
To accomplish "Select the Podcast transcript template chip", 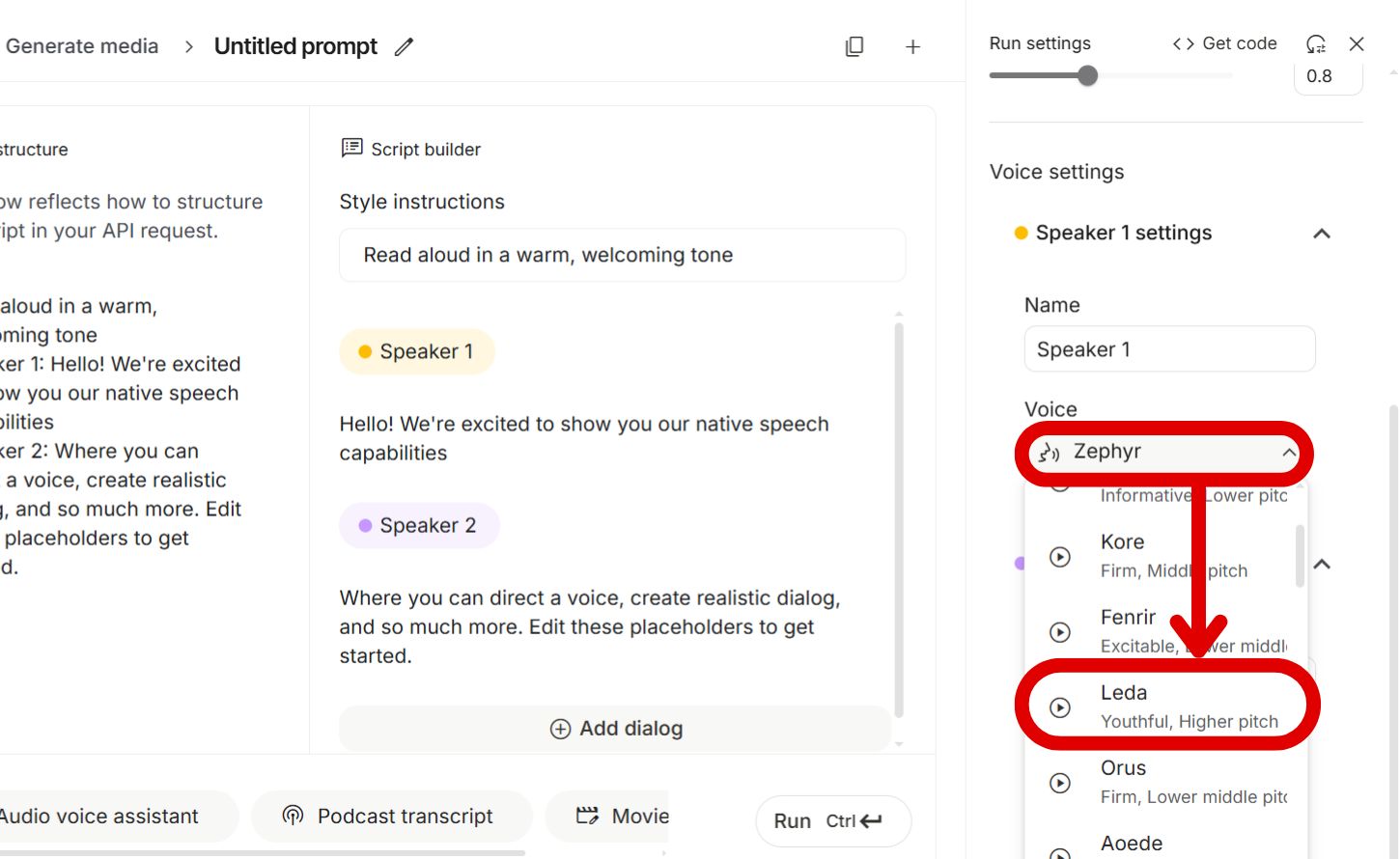I will [x=391, y=816].
